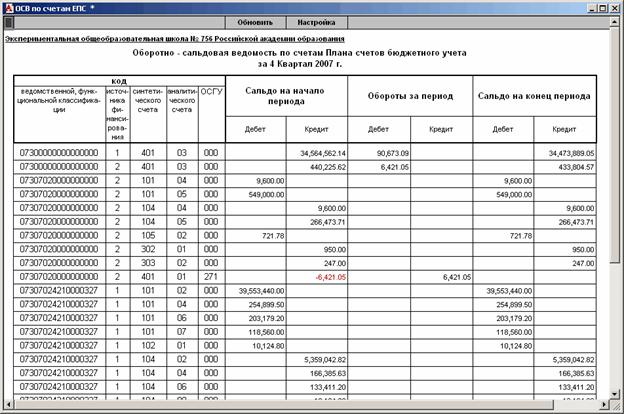Close the ОСВ по счетам window
The height and width of the screenshot is (414, 624).
612,6
